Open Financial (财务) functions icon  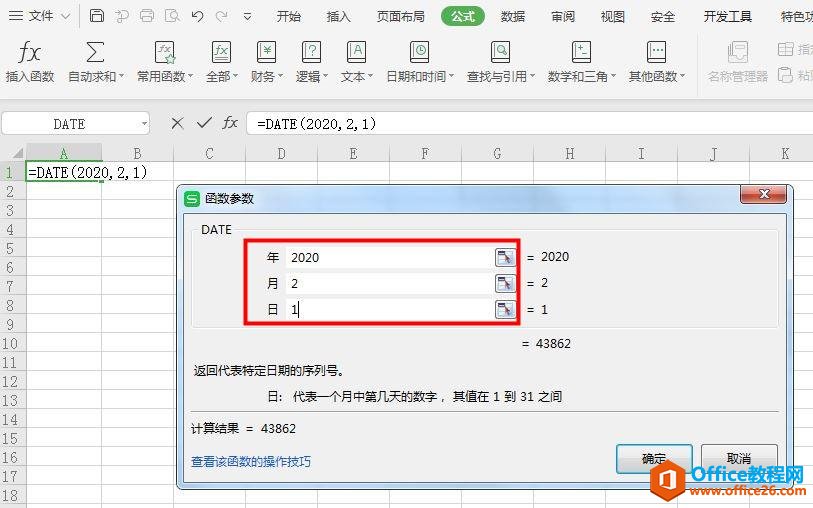coord(267,52)
